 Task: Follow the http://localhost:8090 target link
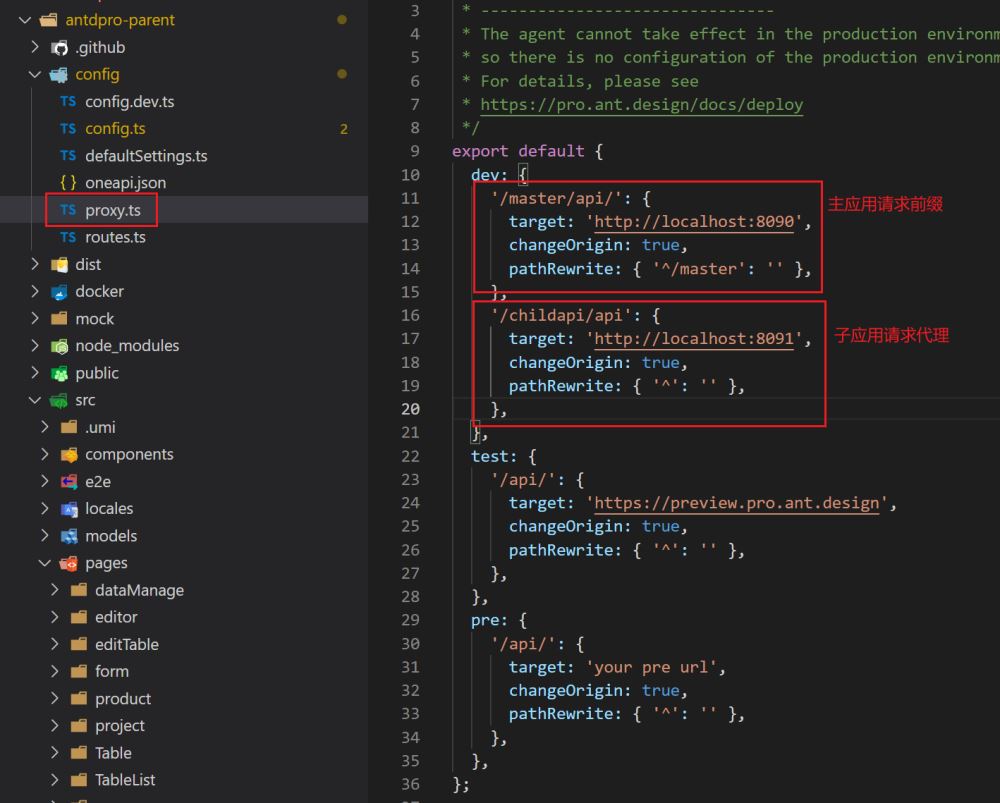[x=694, y=222]
